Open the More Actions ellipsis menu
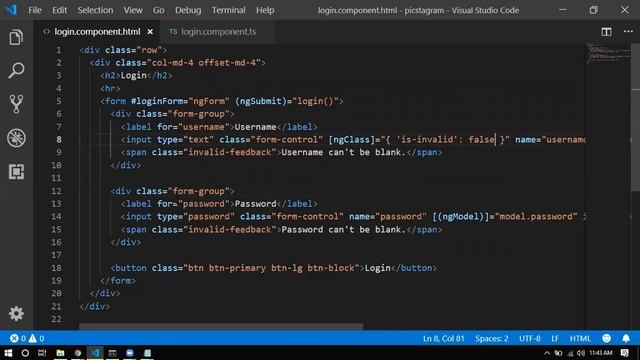Image resolution: width=640 pixels, height=360 pixels. [628, 31]
